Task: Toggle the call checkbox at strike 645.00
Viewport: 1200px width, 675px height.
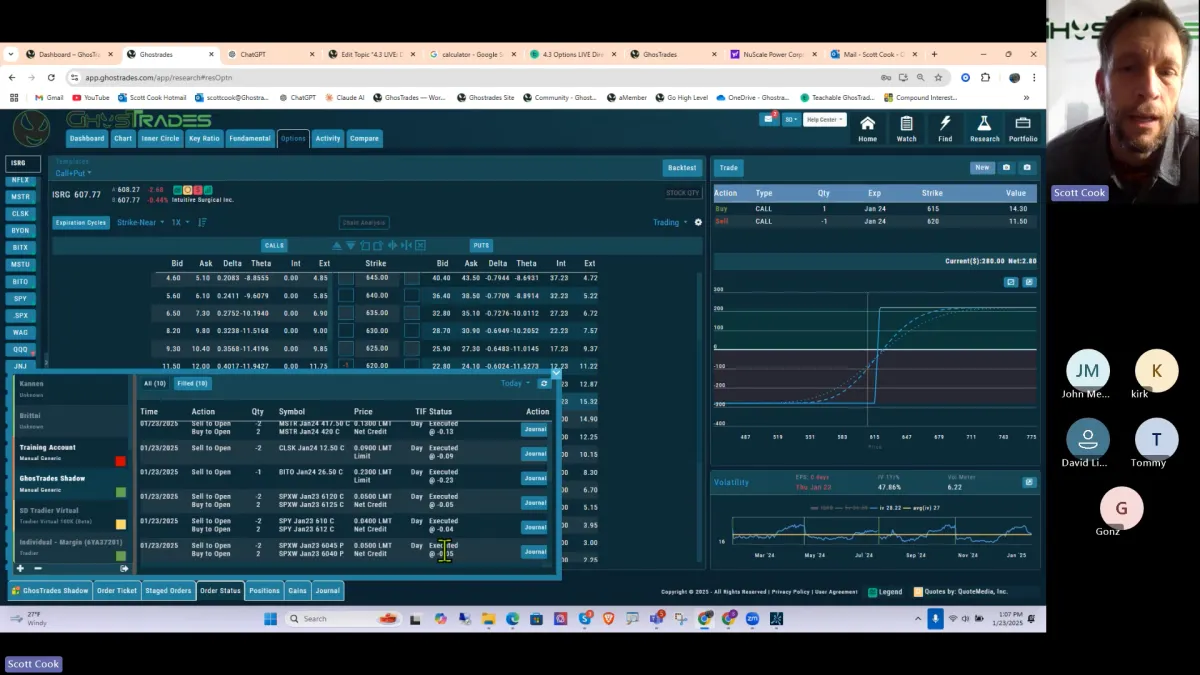Action: click(x=346, y=278)
